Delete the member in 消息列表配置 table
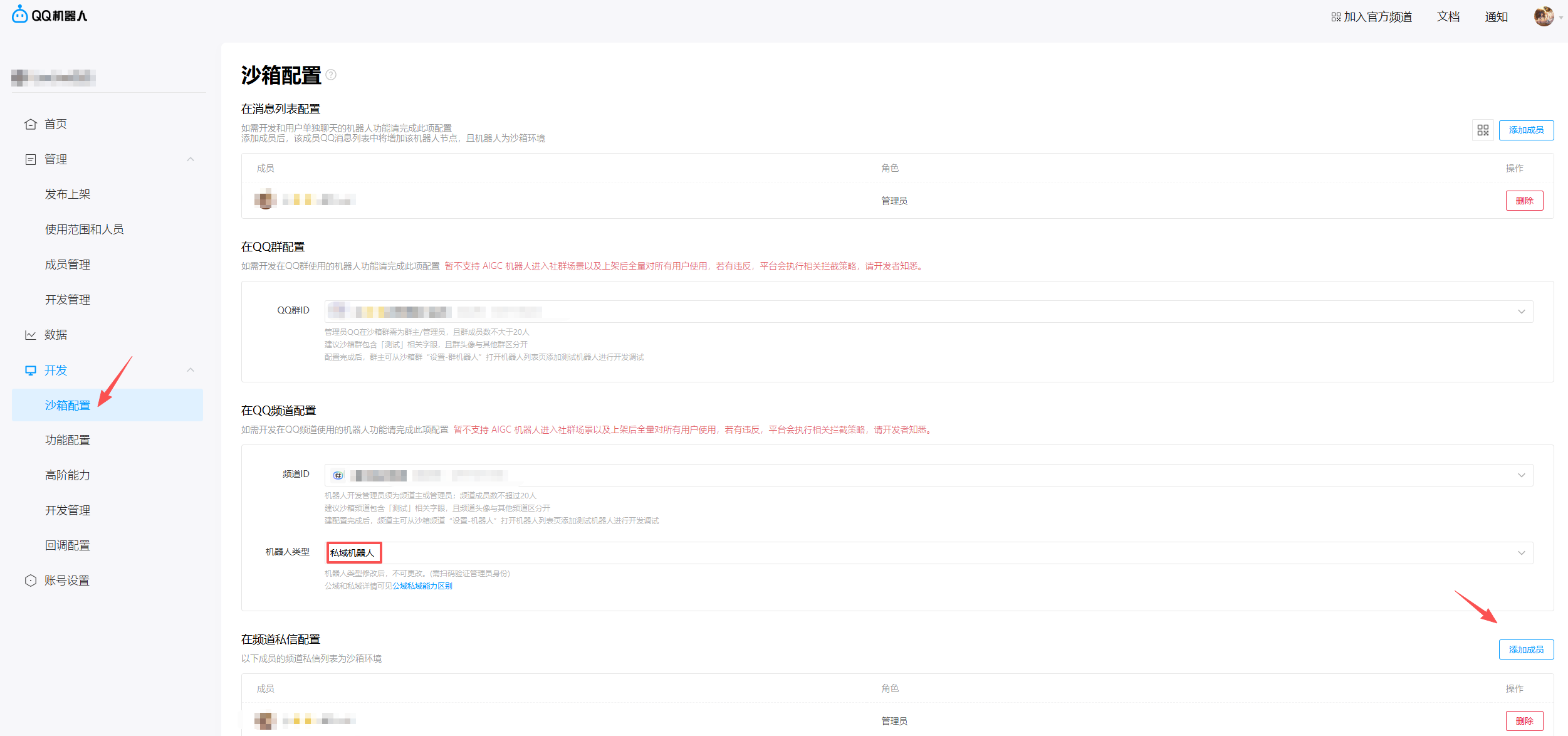 pyautogui.click(x=1524, y=201)
